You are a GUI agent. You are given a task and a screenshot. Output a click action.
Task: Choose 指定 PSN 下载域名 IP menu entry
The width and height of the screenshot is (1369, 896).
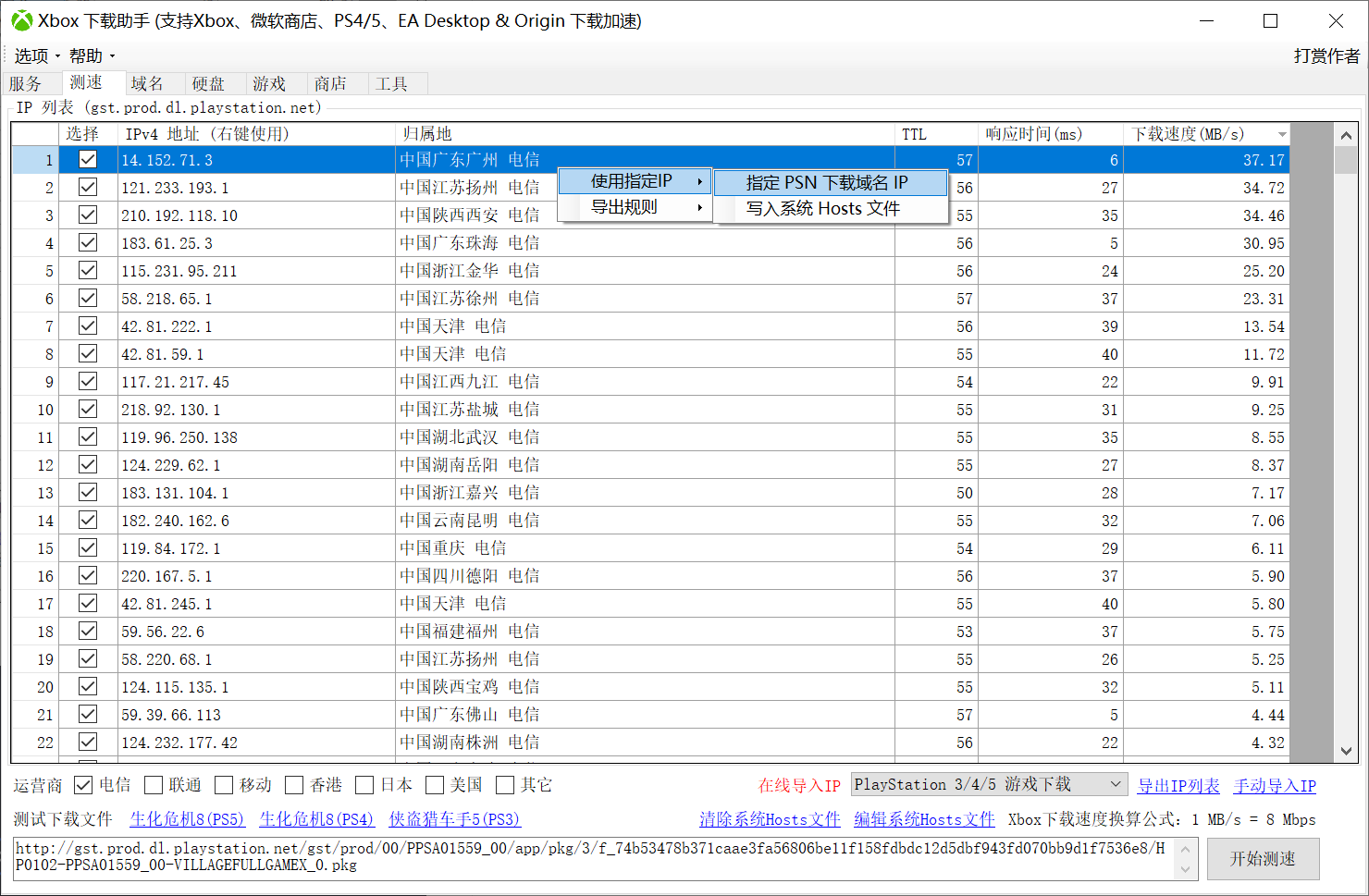[x=831, y=182]
